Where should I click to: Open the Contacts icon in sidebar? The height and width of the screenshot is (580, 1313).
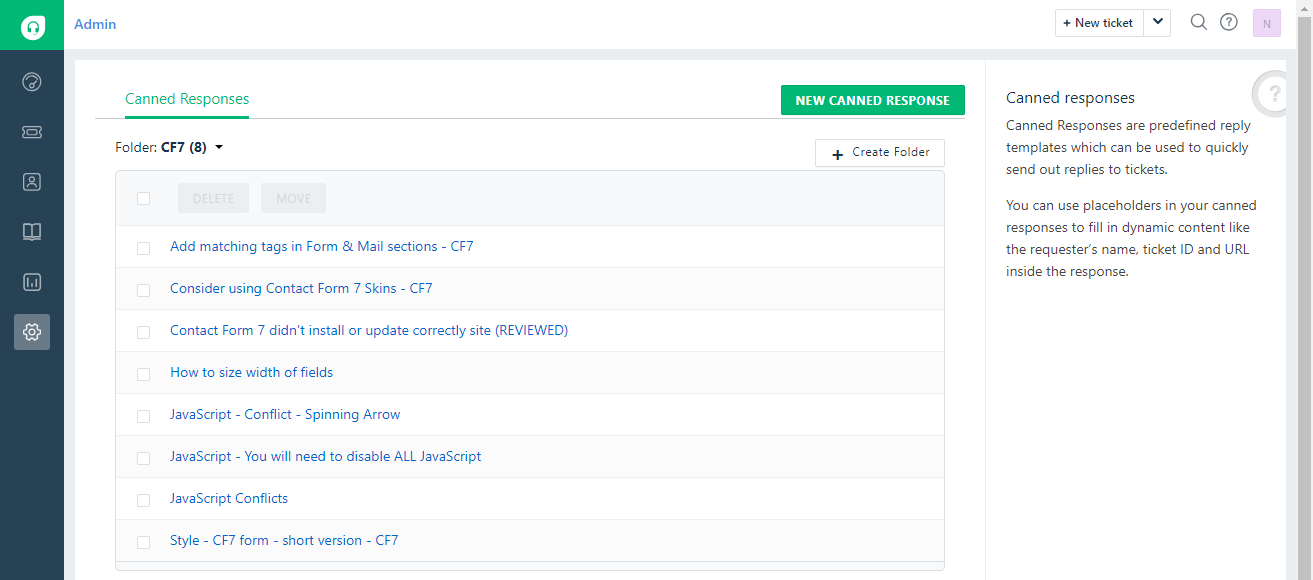[x=32, y=182]
